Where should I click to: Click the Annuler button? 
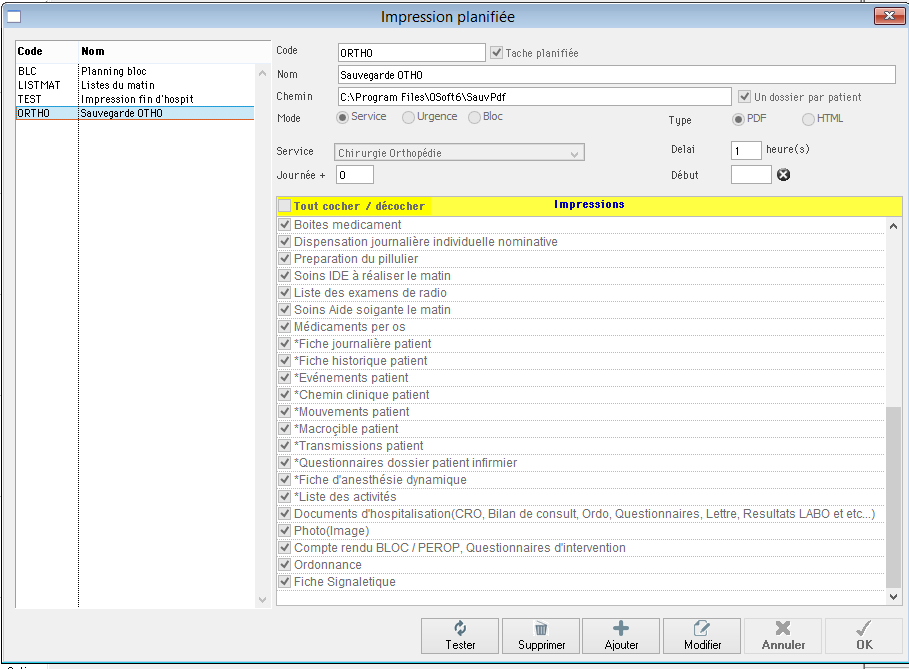[x=783, y=636]
